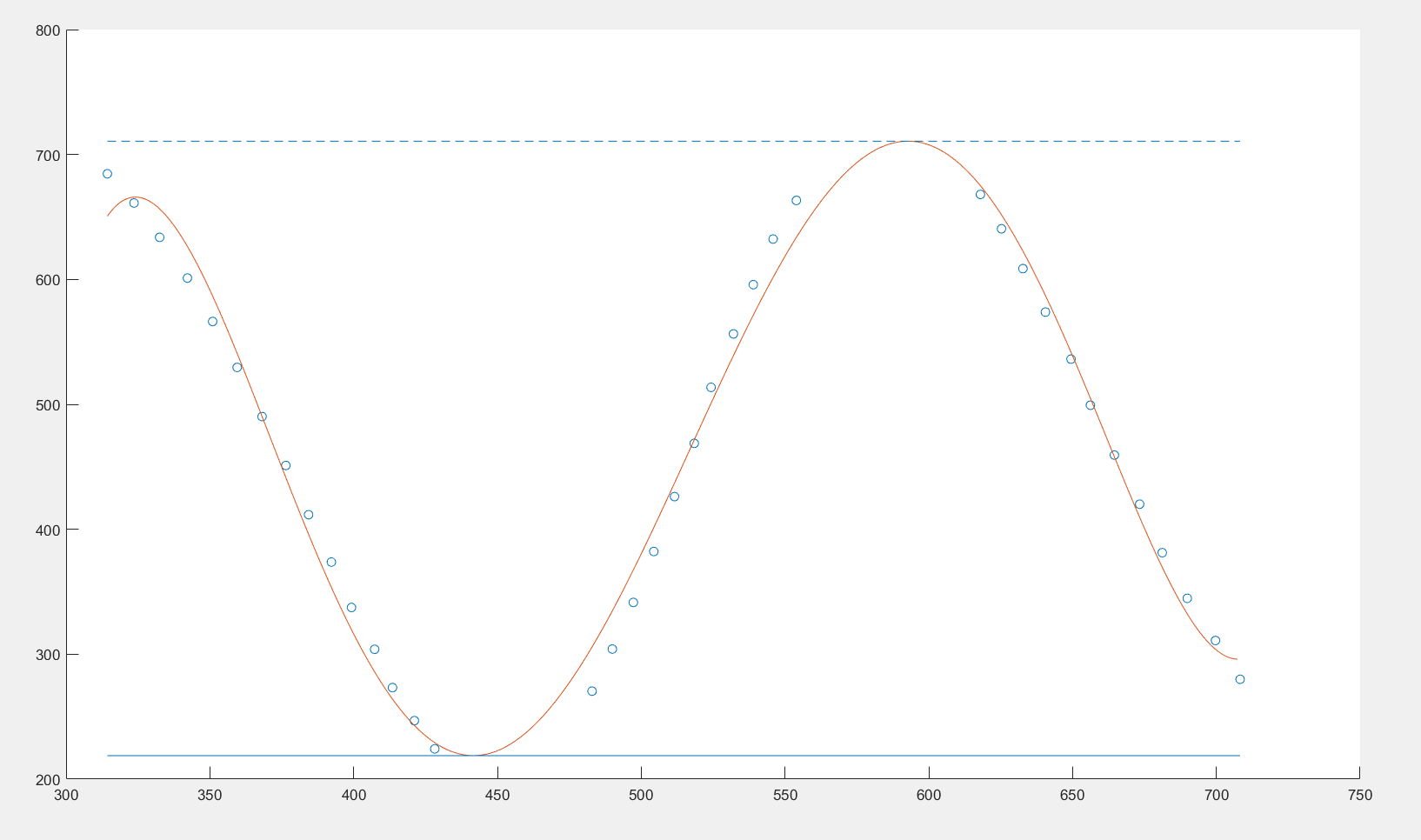
Task: Click the y-axis tick label 200
Action: click(48, 779)
